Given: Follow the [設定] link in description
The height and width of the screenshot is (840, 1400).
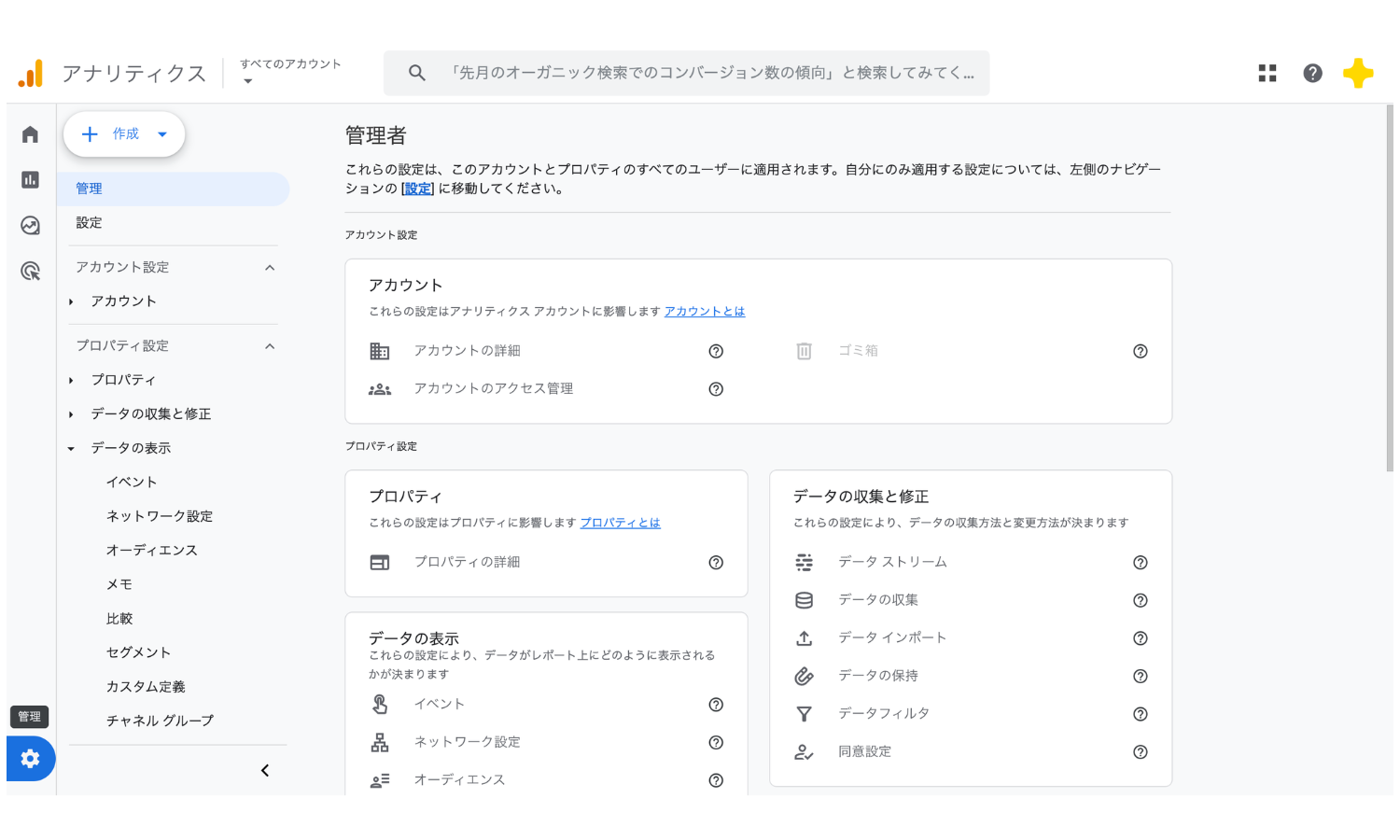Looking at the screenshot, I should 418,189.
